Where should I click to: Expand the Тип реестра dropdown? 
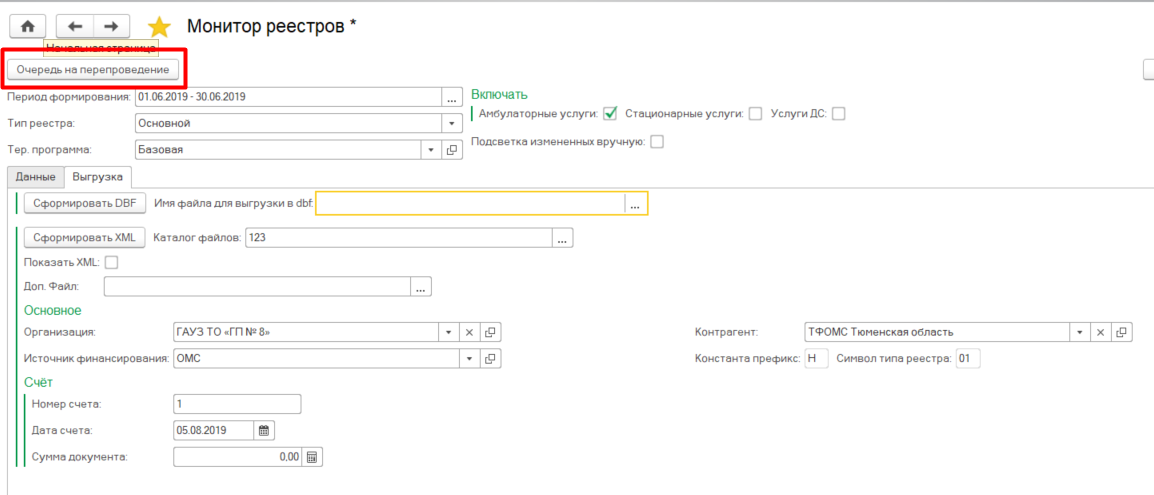451,124
